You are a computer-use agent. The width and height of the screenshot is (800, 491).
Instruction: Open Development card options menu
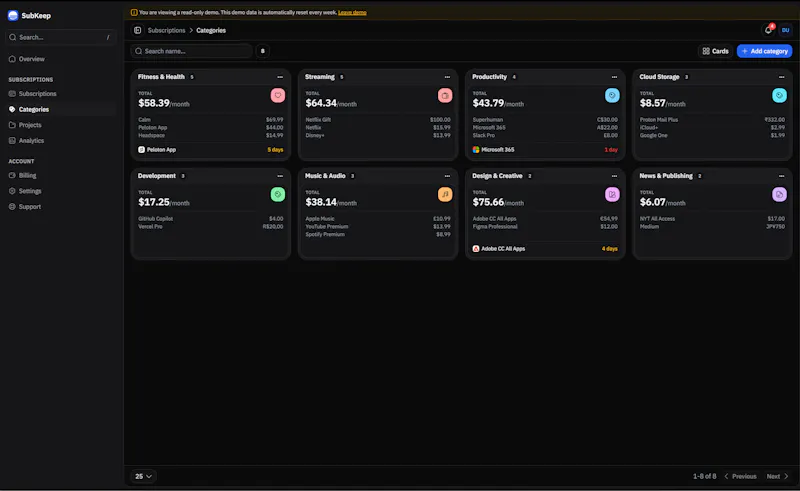(280, 176)
